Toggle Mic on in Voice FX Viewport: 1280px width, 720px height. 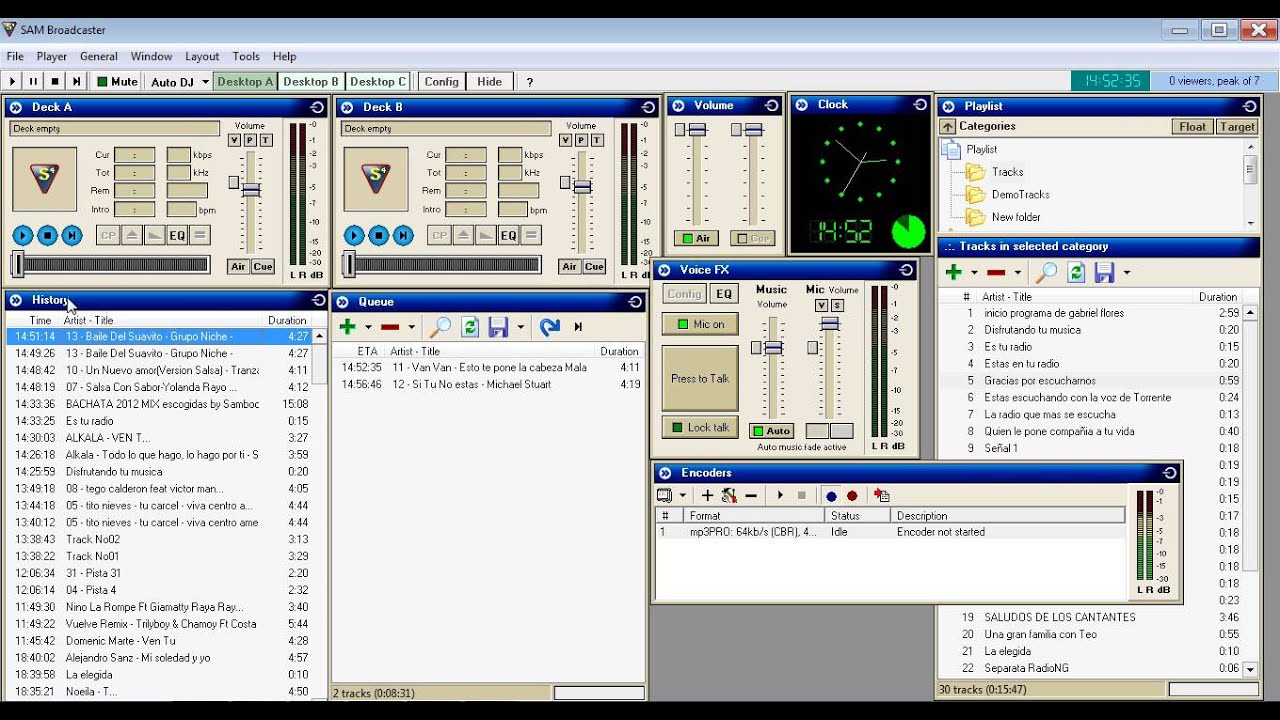(x=700, y=324)
